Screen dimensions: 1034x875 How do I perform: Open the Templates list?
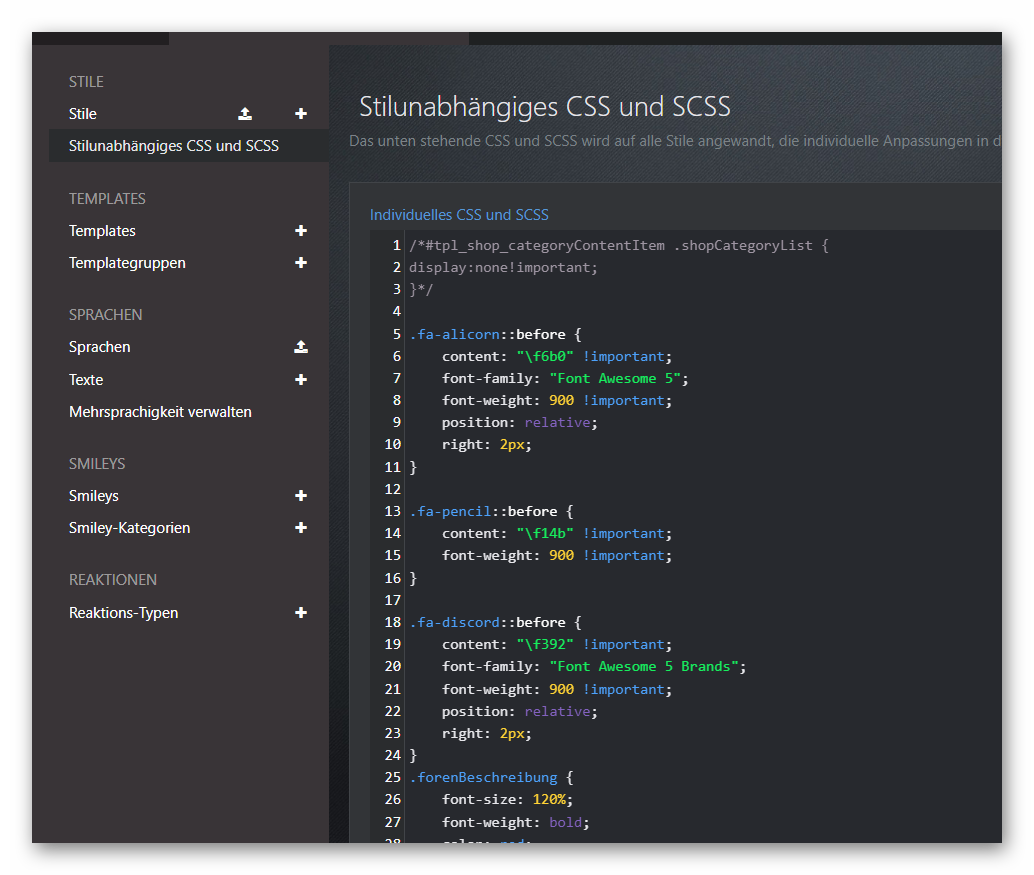click(102, 231)
